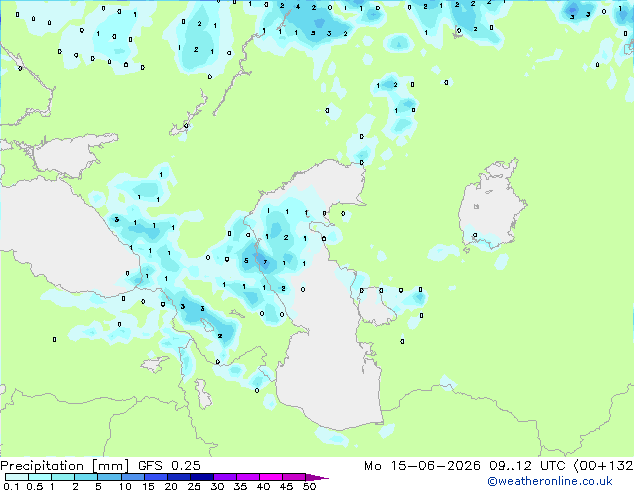Click legend scale label '0.5'
The height and width of the screenshot is (490, 634).
tap(35, 486)
